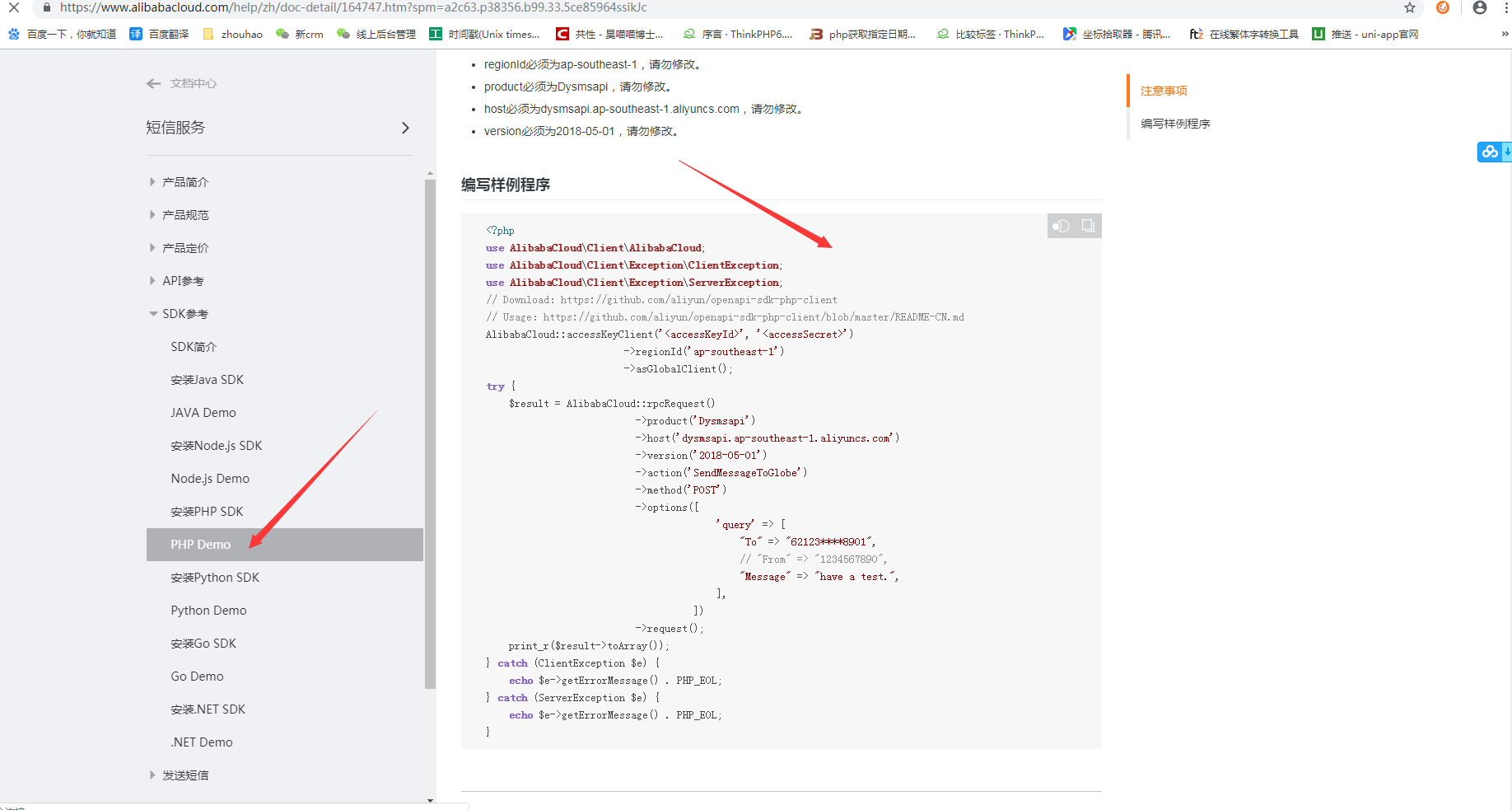Expand the 短信服务 product chevron
Screen dimensions: 1512x810
[x=405, y=128]
